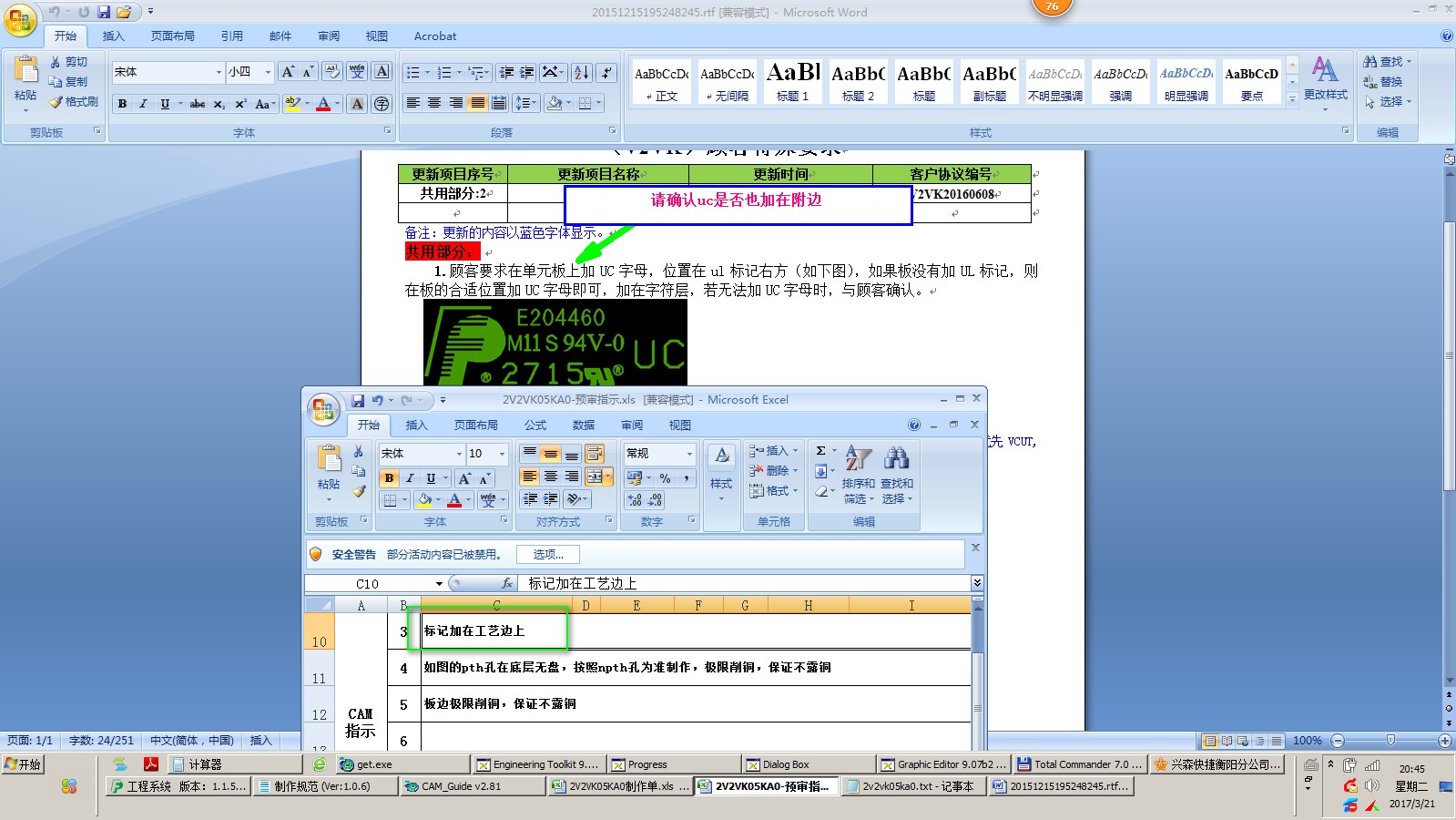Toggle Excel align left button

click(x=530, y=477)
